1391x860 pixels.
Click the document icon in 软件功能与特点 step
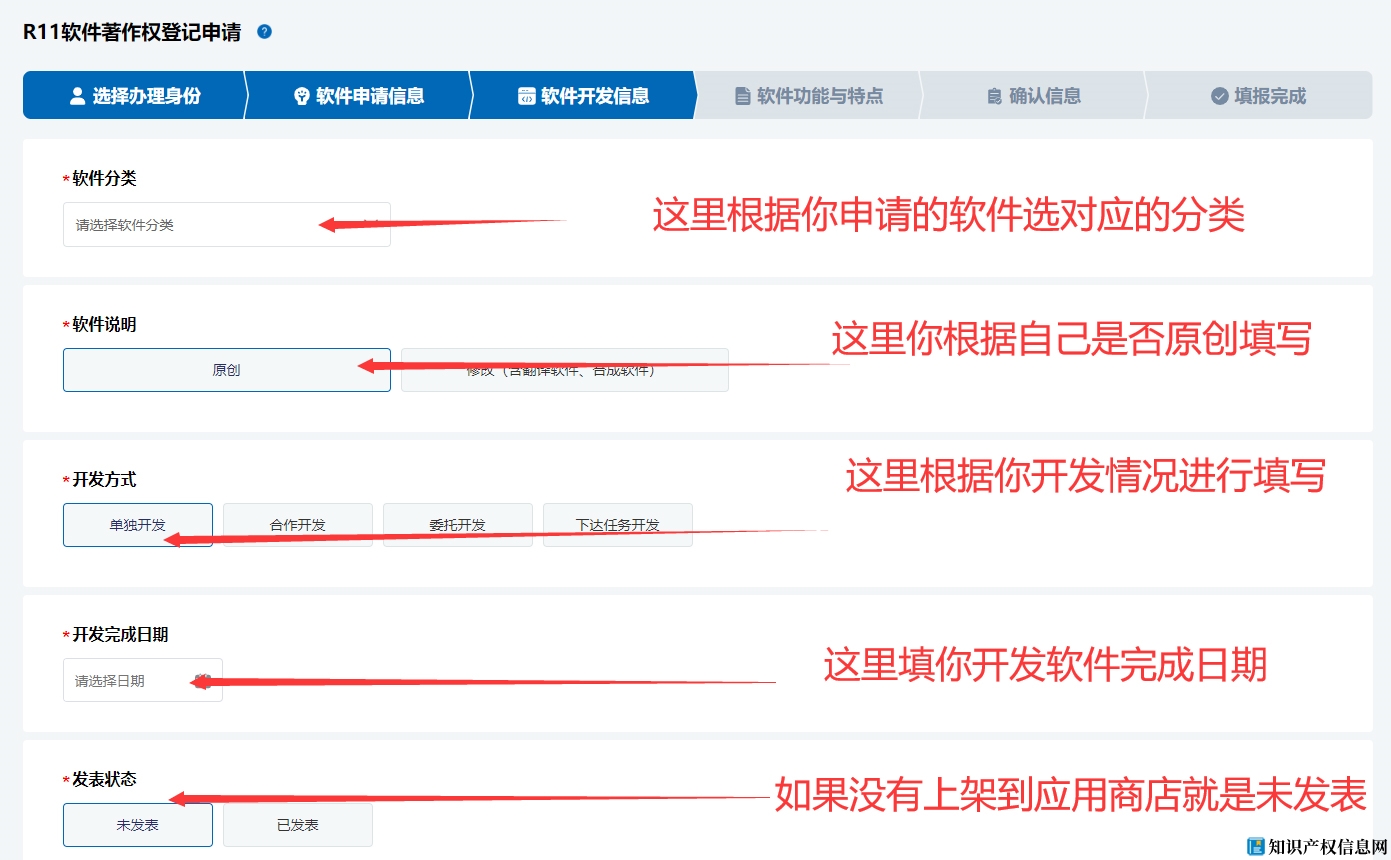pos(742,96)
